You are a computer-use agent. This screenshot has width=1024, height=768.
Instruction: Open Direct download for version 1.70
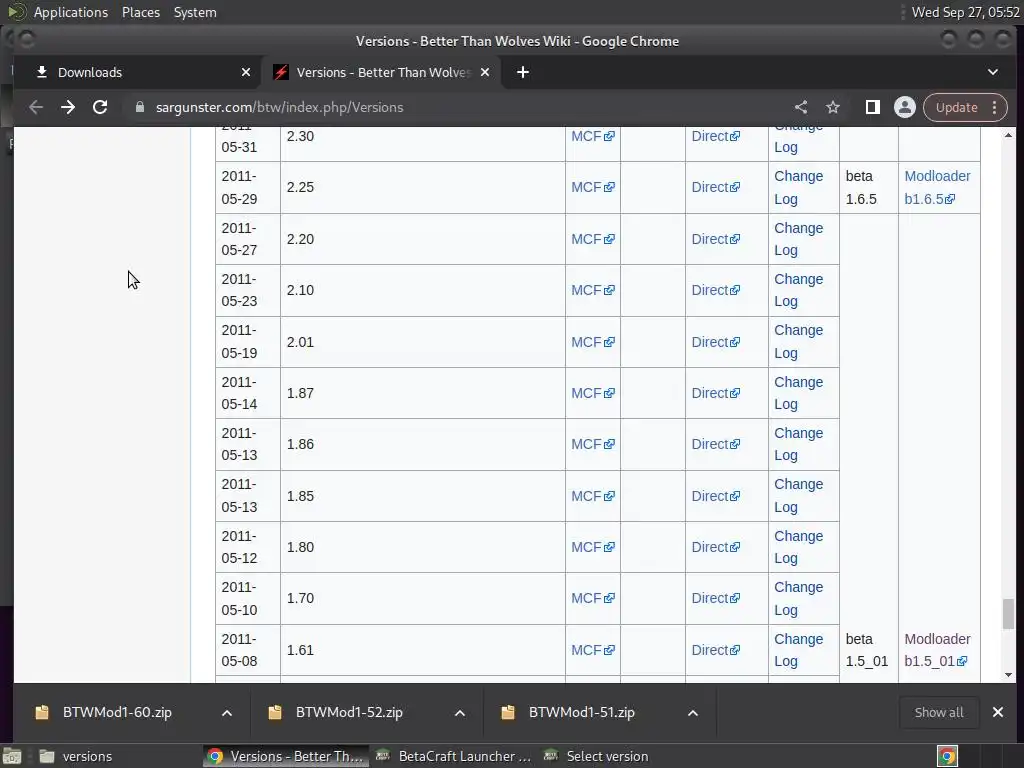pyautogui.click(x=715, y=598)
